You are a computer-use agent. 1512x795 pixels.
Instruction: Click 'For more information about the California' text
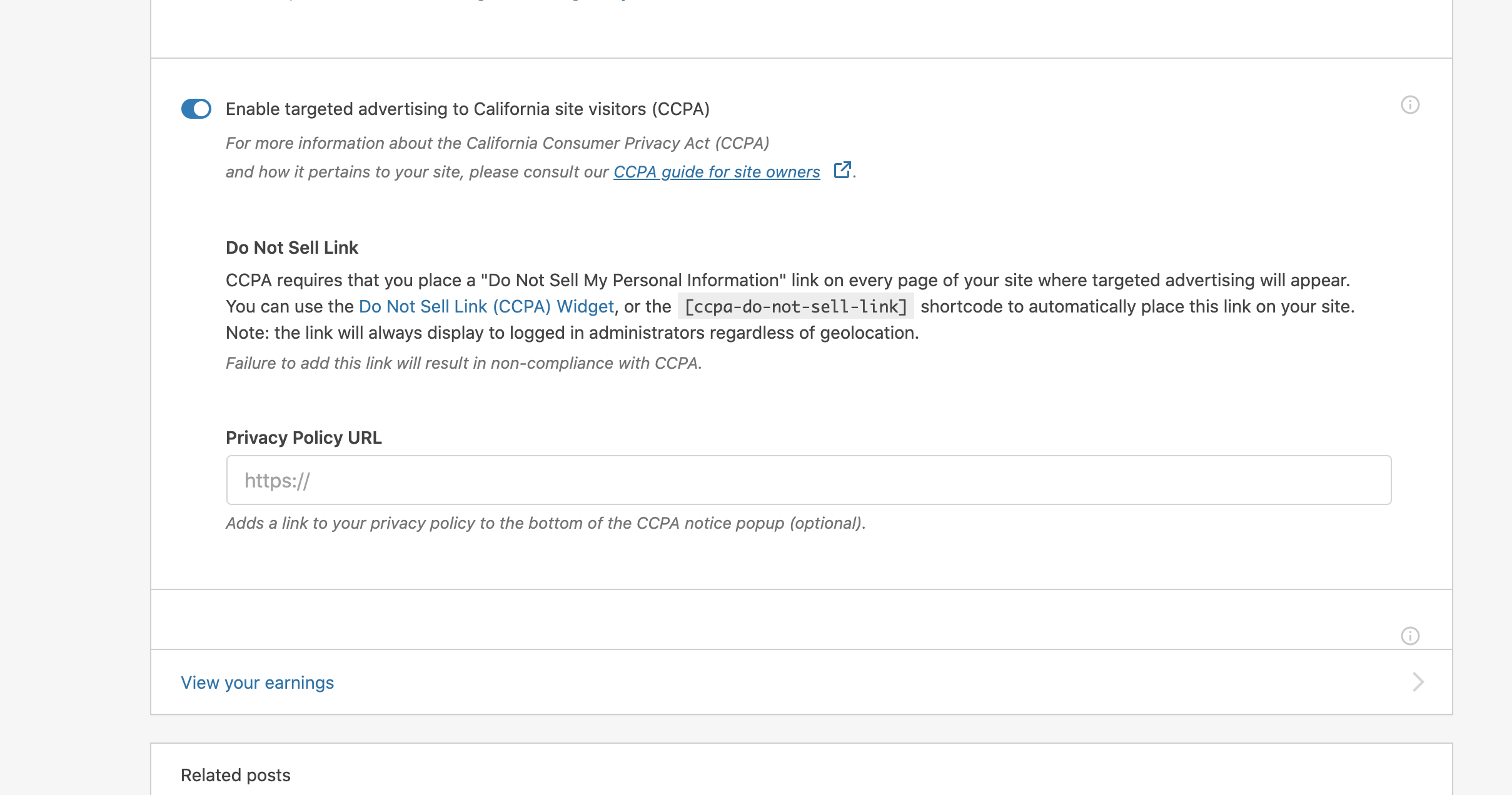pyautogui.click(x=497, y=143)
